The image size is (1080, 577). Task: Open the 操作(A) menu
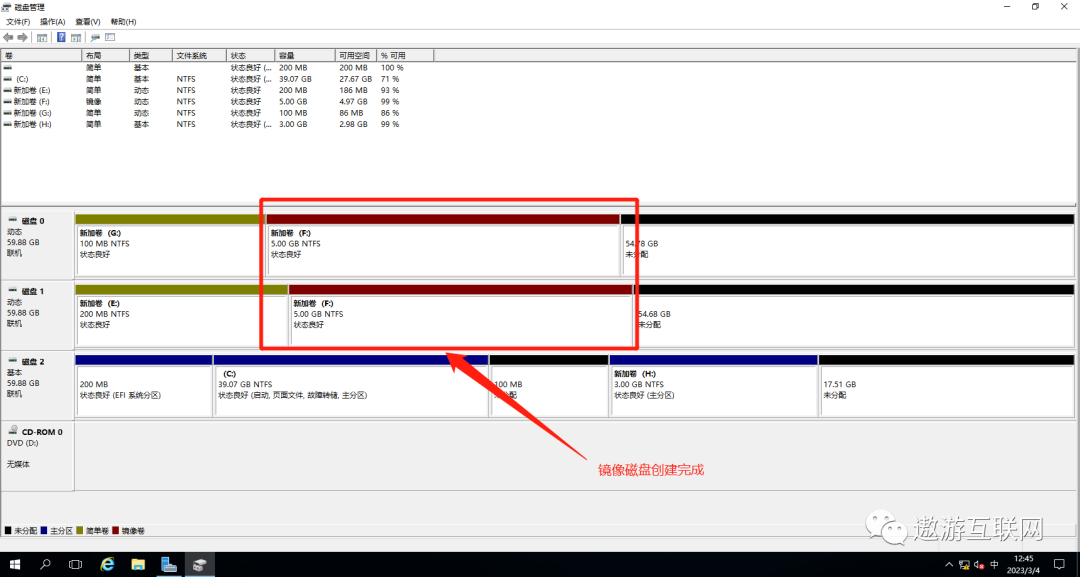[x=52, y=22]
